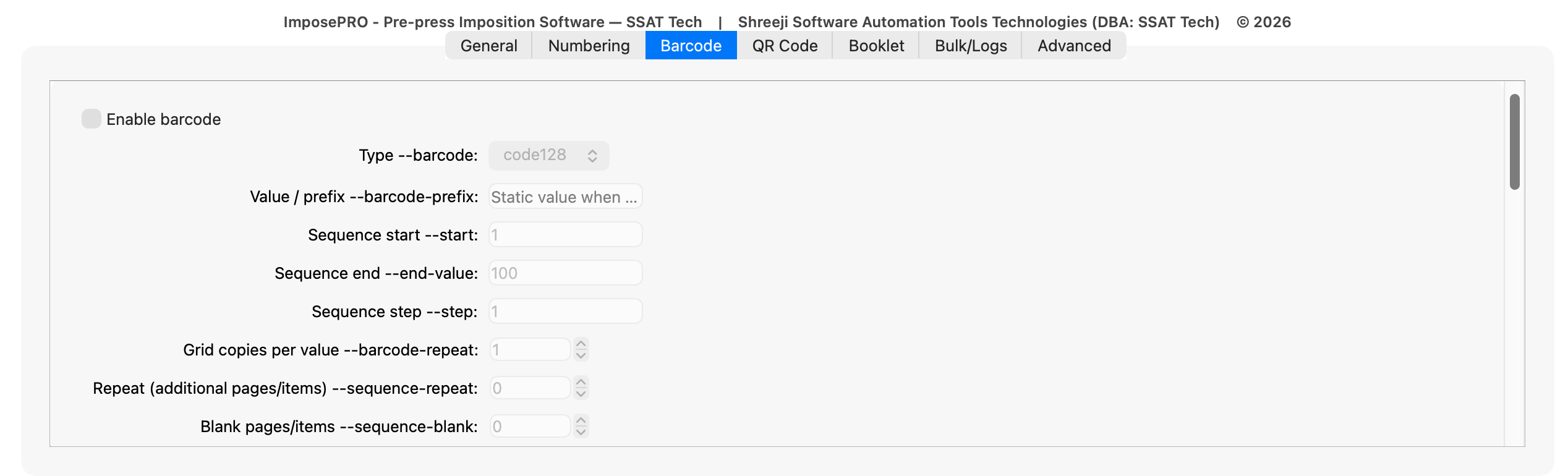This screenshot has width=1568, height=476.
Task: Click the vertical scrollbar thumb
Action: coord(1514,142)
